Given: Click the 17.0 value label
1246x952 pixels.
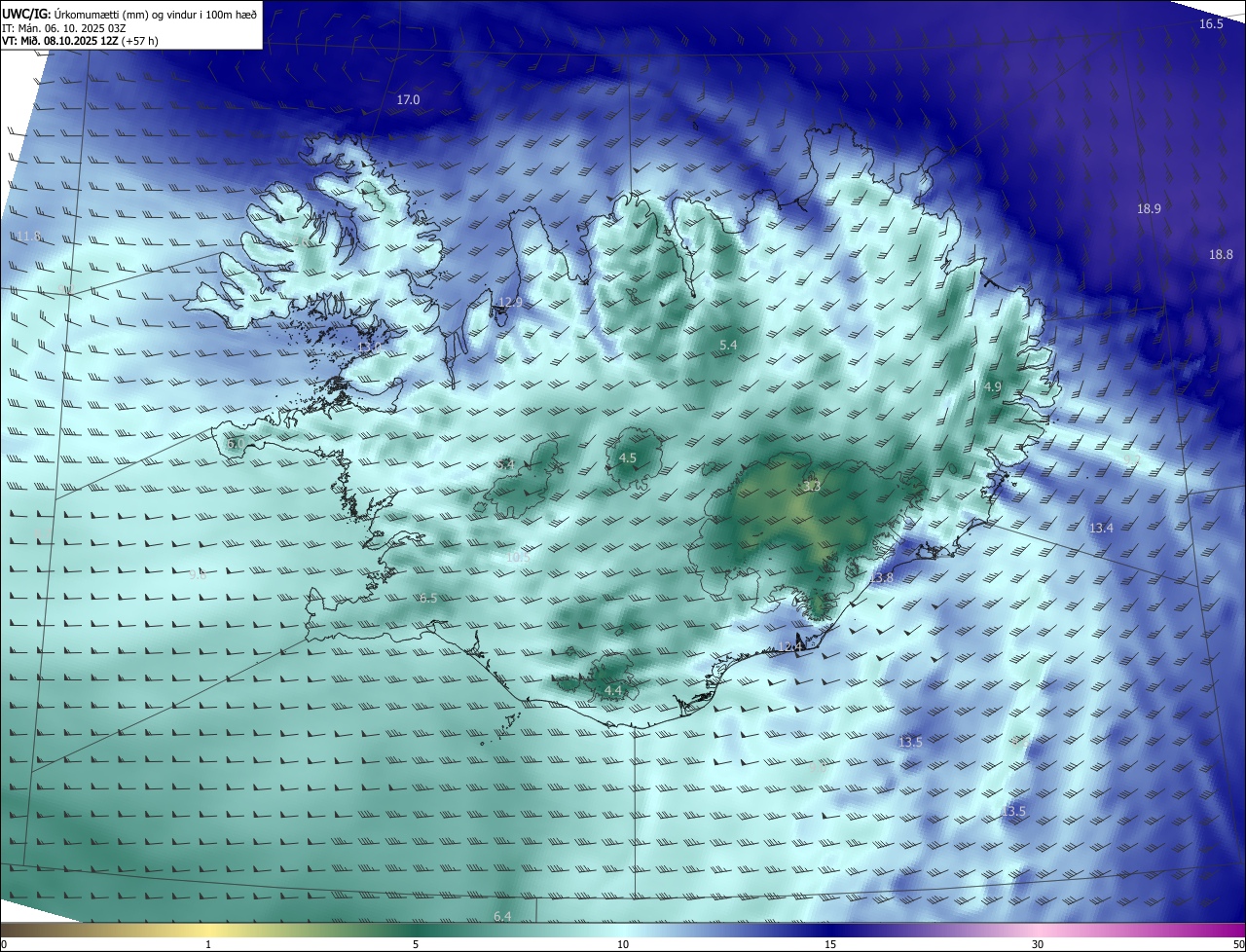Looking at the screenshot, I should (x=408, y=100).
